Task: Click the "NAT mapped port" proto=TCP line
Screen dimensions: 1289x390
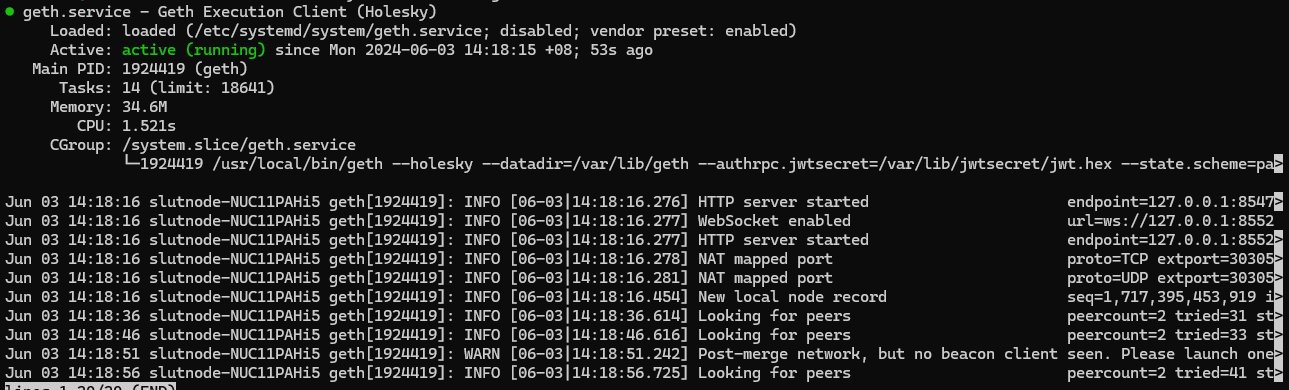Action: click(640, 259)
